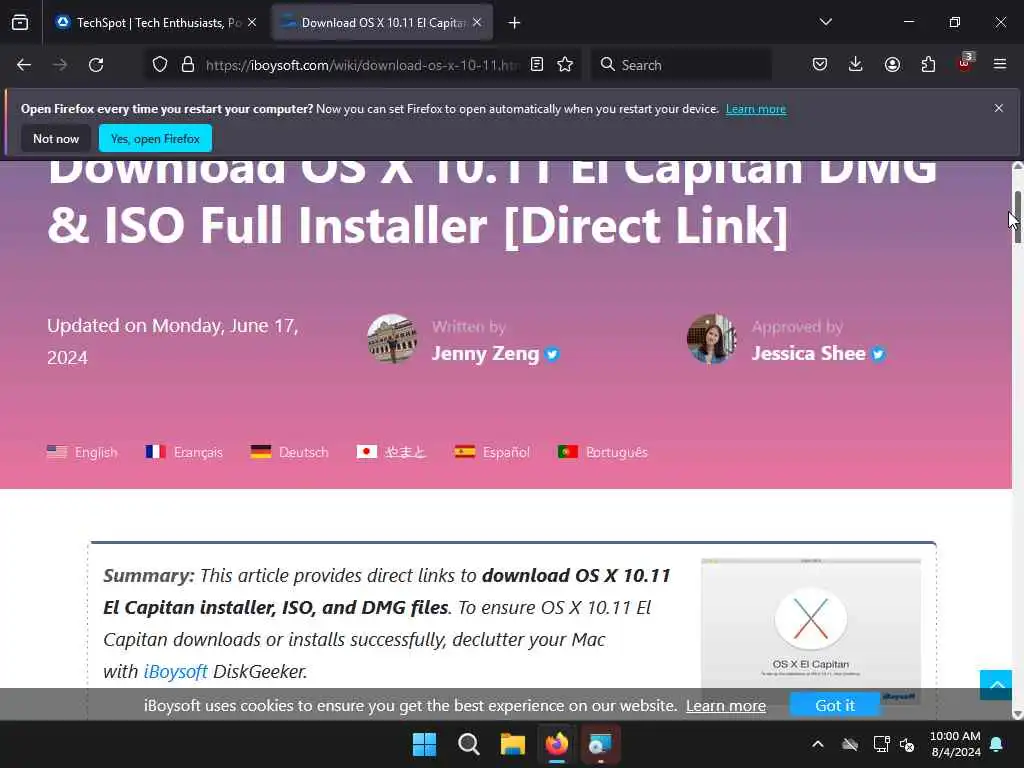Open tracking protection shield icon

point(160,65)
